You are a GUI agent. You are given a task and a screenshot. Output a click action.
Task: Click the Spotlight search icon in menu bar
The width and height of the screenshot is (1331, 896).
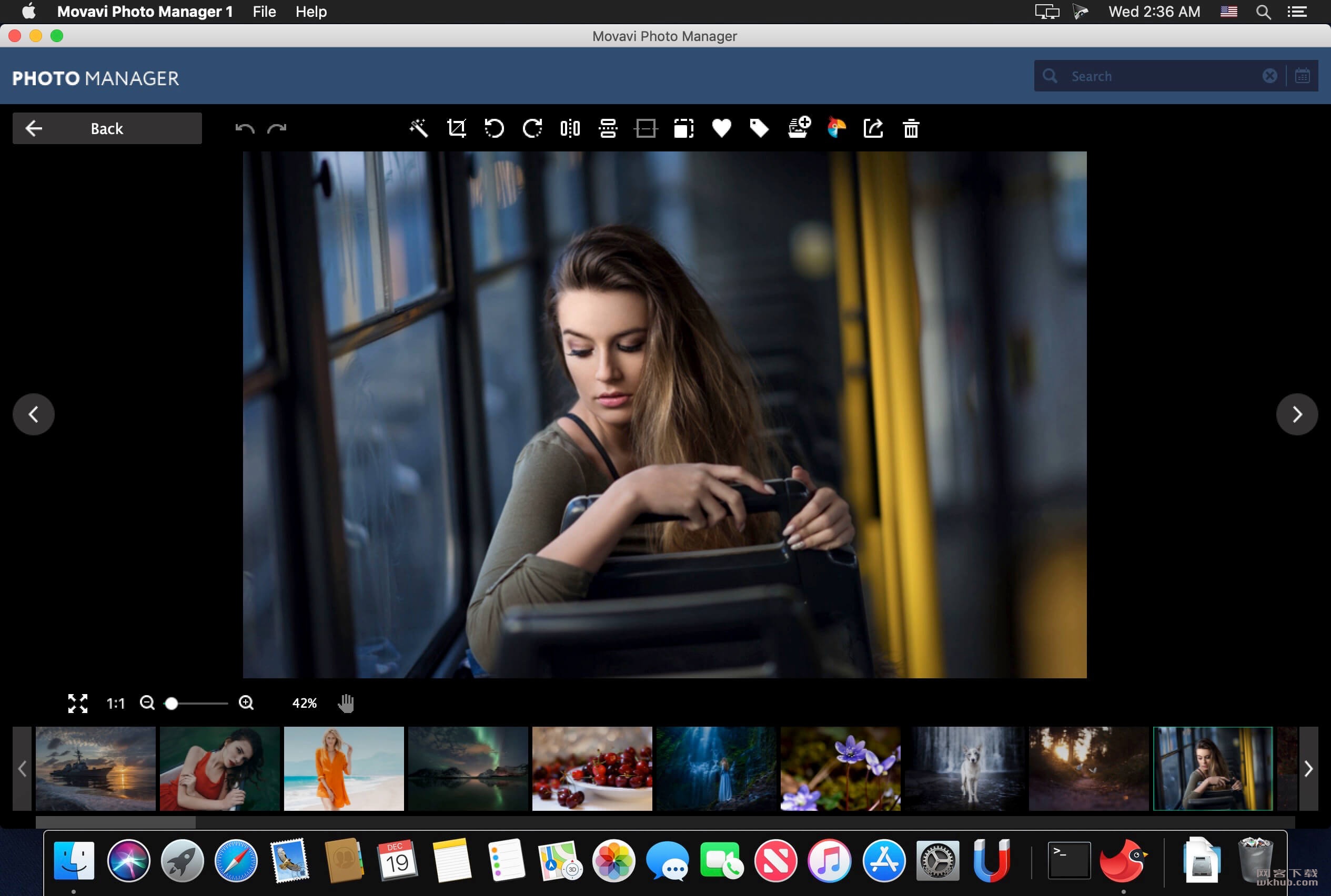pos(1264,12)
